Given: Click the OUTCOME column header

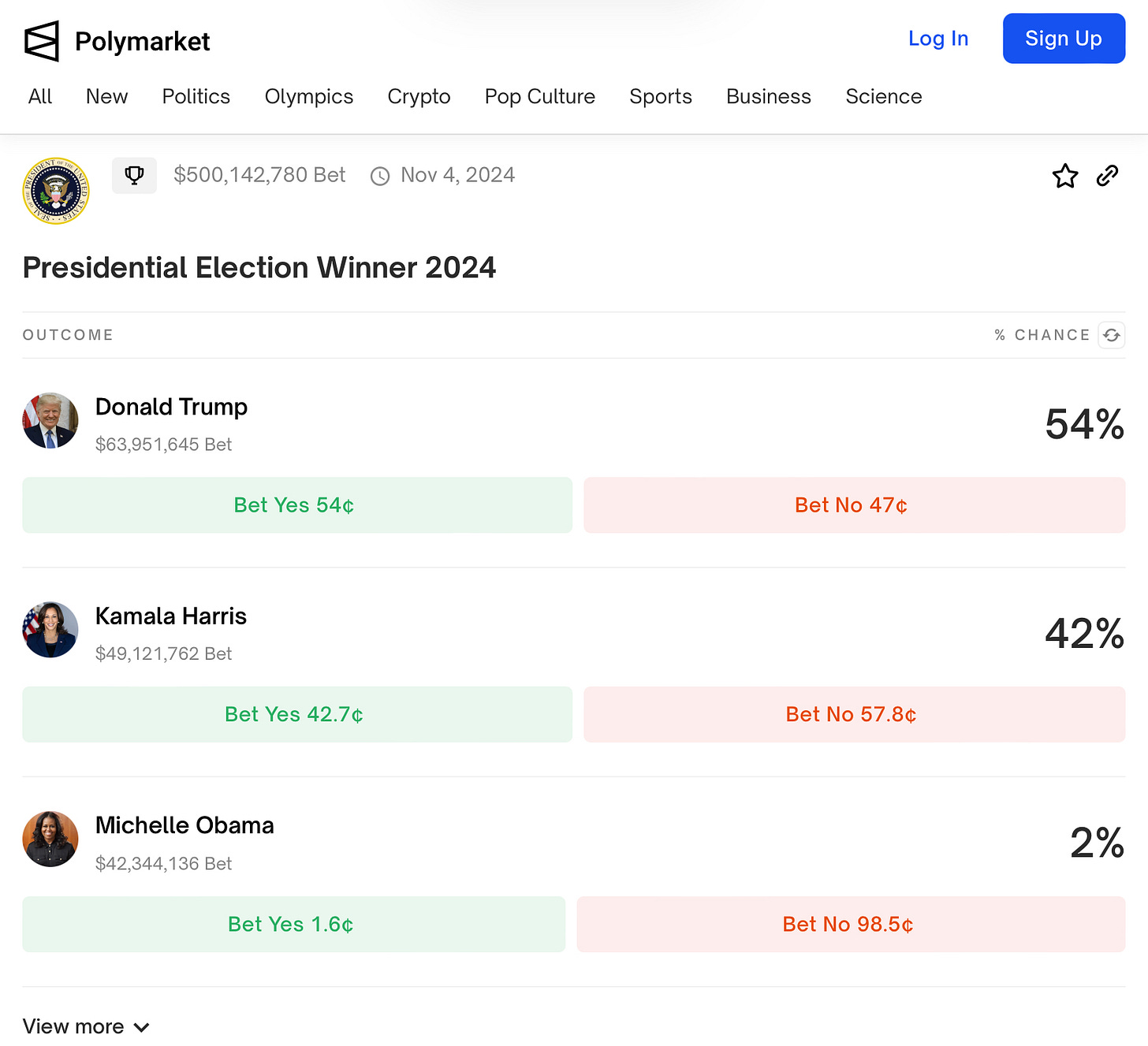Looking at the screenshot, I should (x=68, y=335).
